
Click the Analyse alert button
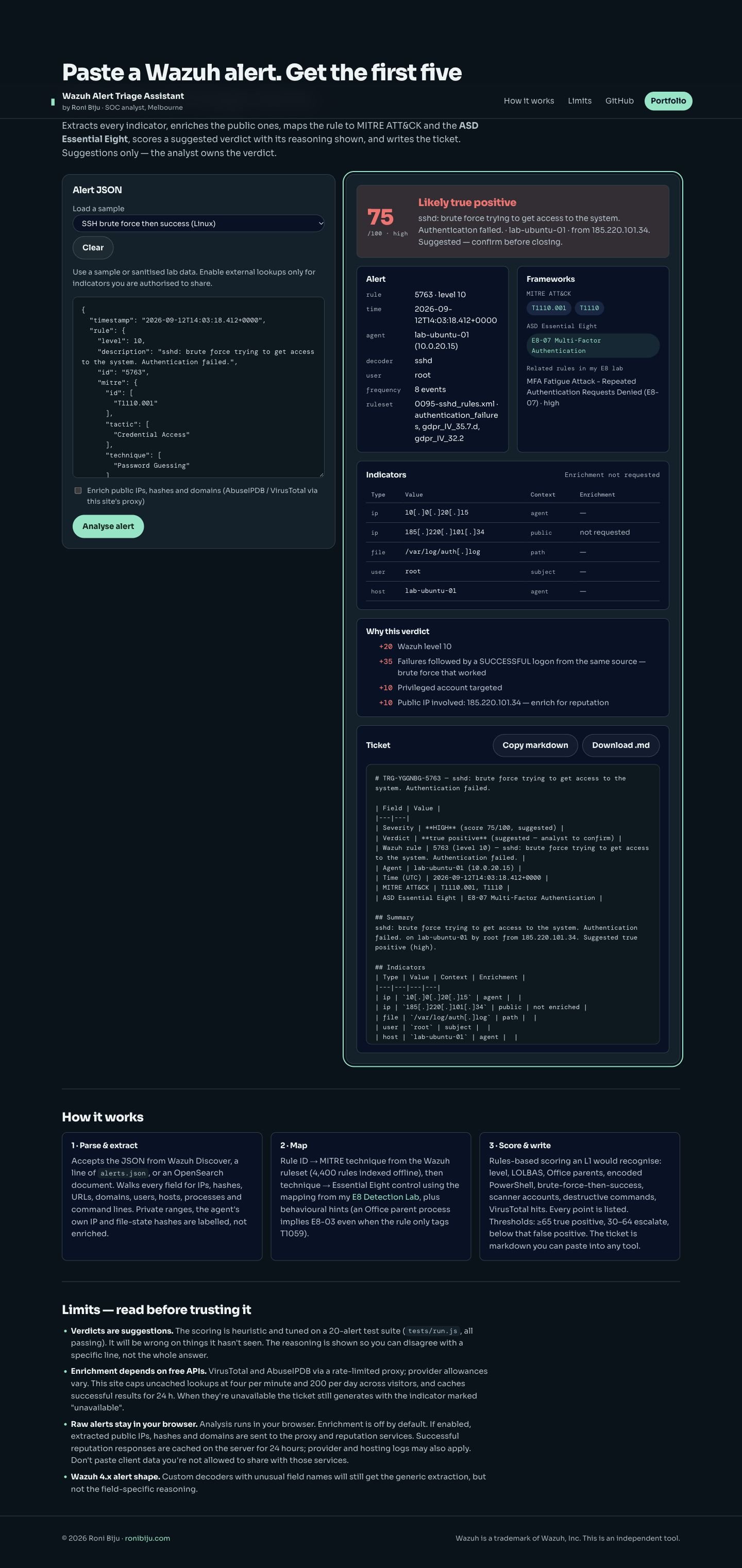(x=108, y=526)
